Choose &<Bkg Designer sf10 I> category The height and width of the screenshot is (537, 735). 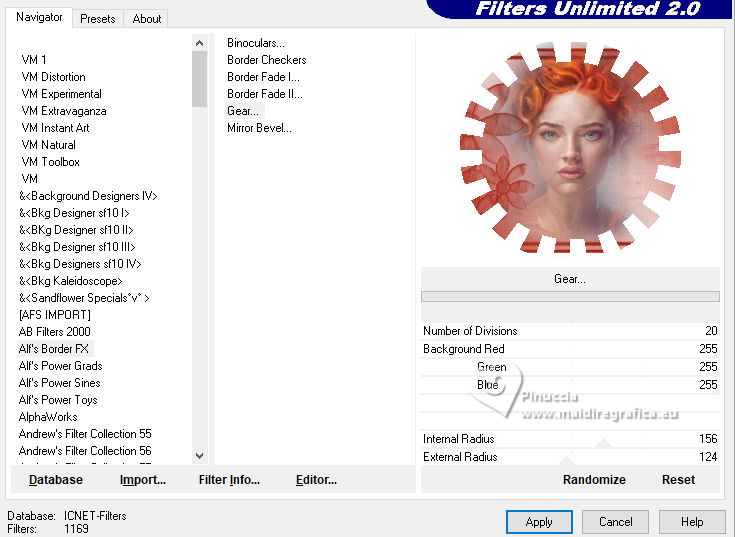[x=74, y=213]
